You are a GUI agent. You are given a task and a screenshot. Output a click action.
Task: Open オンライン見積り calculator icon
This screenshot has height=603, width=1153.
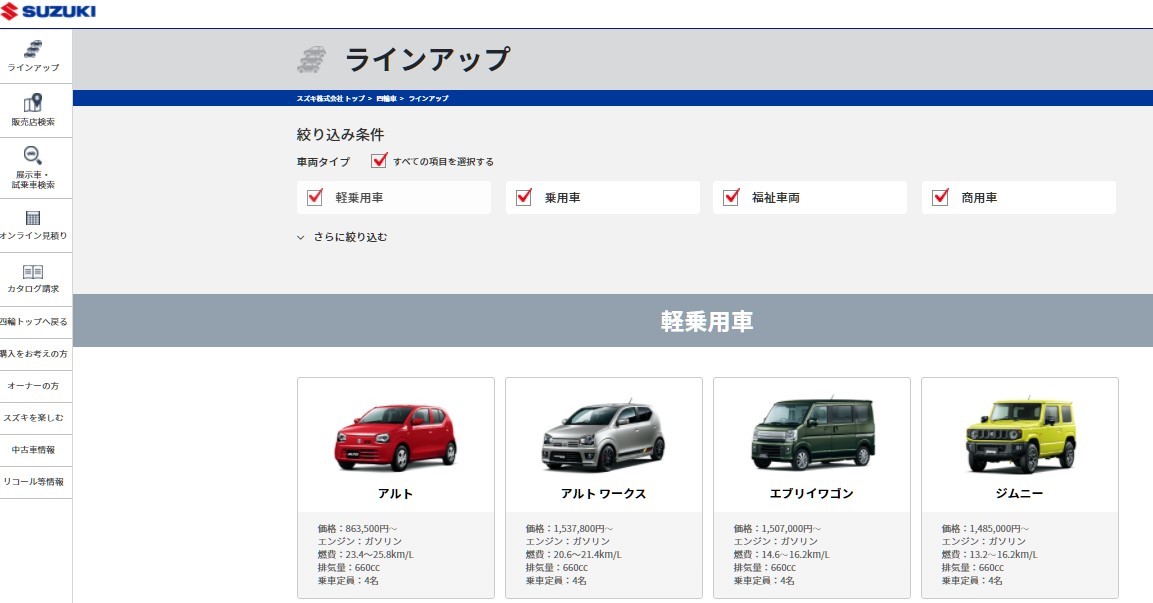tap(33, 218)
